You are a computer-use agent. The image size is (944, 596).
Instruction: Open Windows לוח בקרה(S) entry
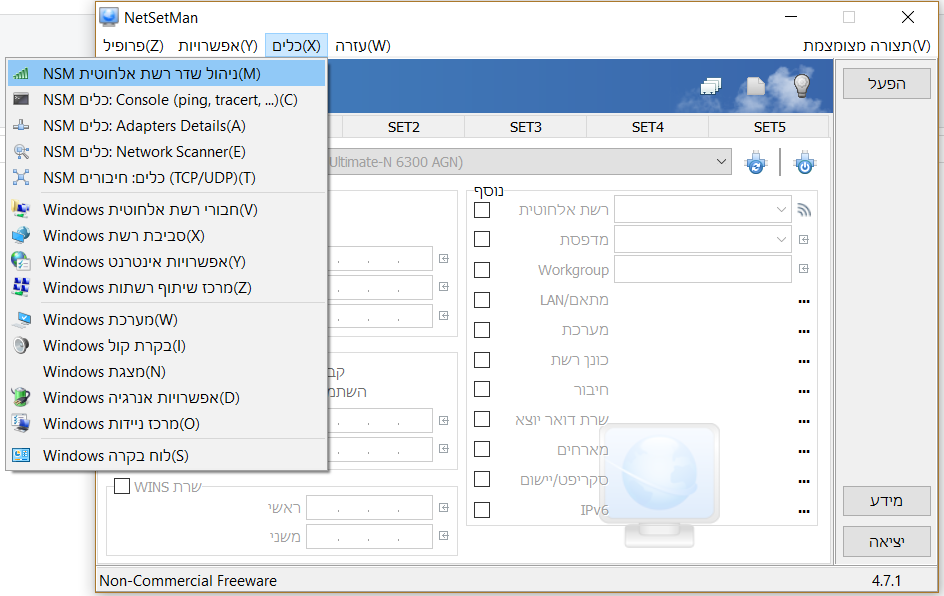tap(167, 456)
